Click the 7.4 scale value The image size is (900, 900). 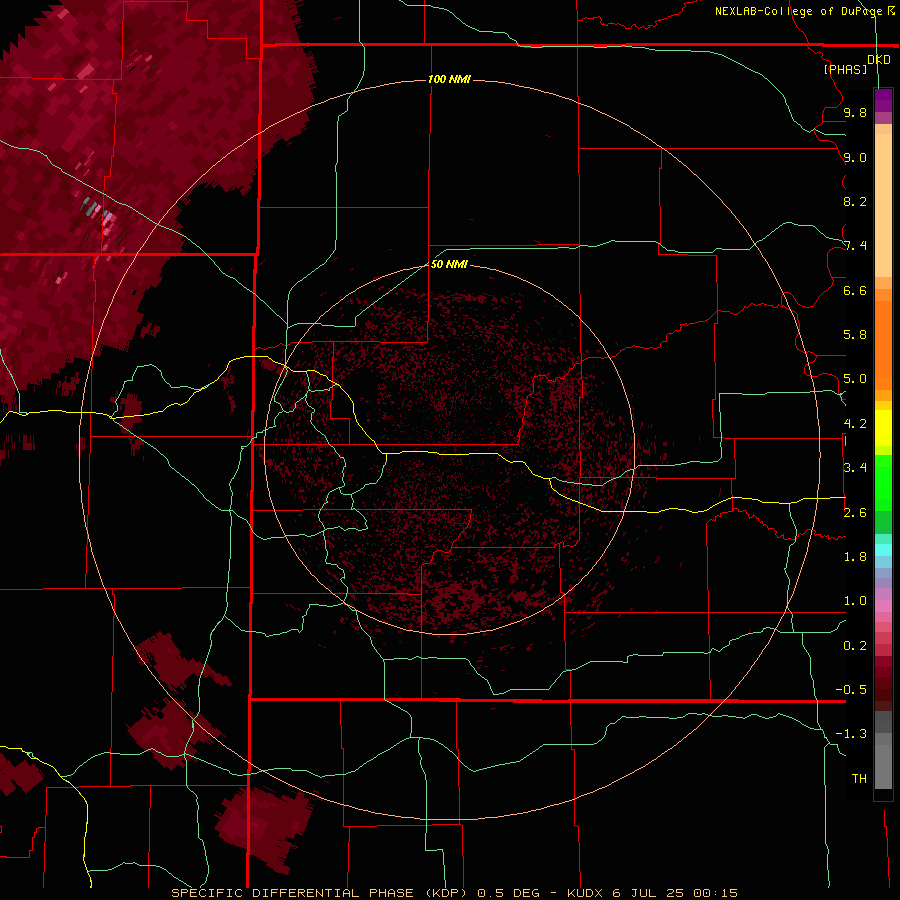pos(855,246)
